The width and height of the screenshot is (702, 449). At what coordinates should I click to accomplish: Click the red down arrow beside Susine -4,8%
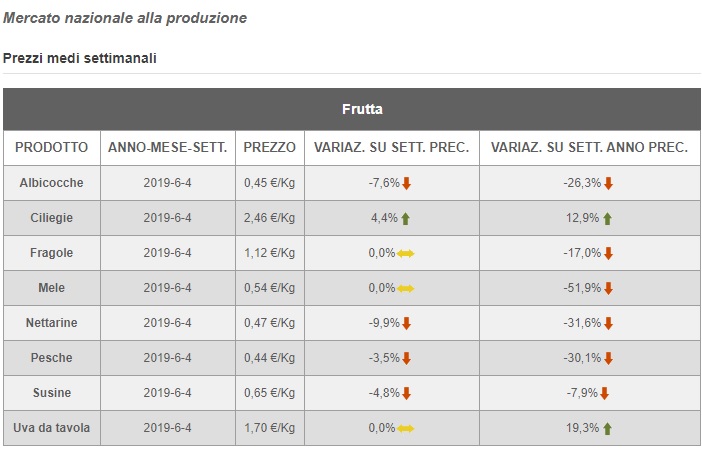pos(407,393)
